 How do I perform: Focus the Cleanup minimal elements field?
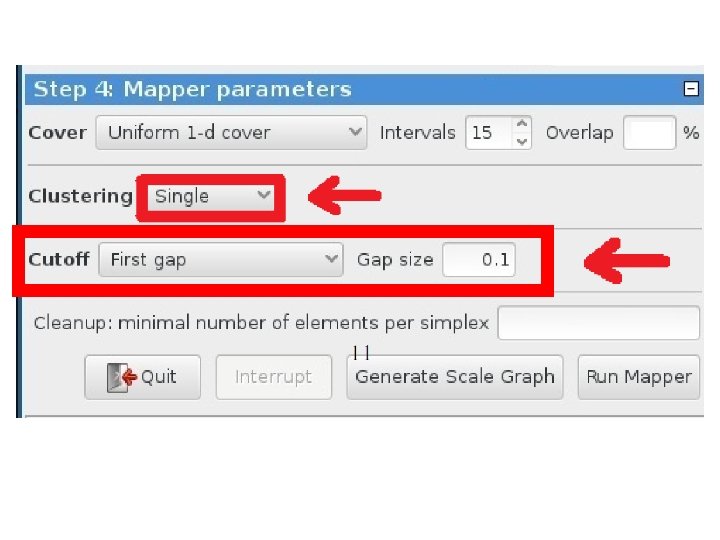(x=598, y=323)
